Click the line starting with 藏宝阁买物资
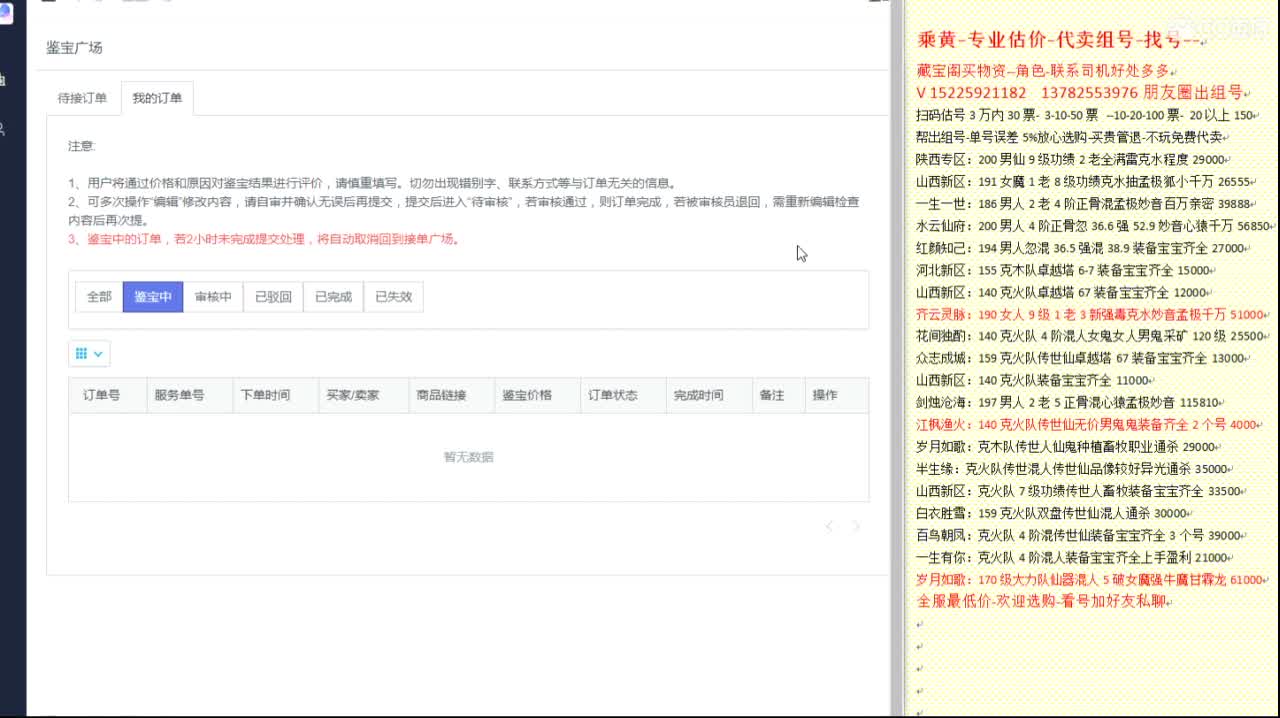This screenshot has height=718, width=1280. tap(1045, 71)
